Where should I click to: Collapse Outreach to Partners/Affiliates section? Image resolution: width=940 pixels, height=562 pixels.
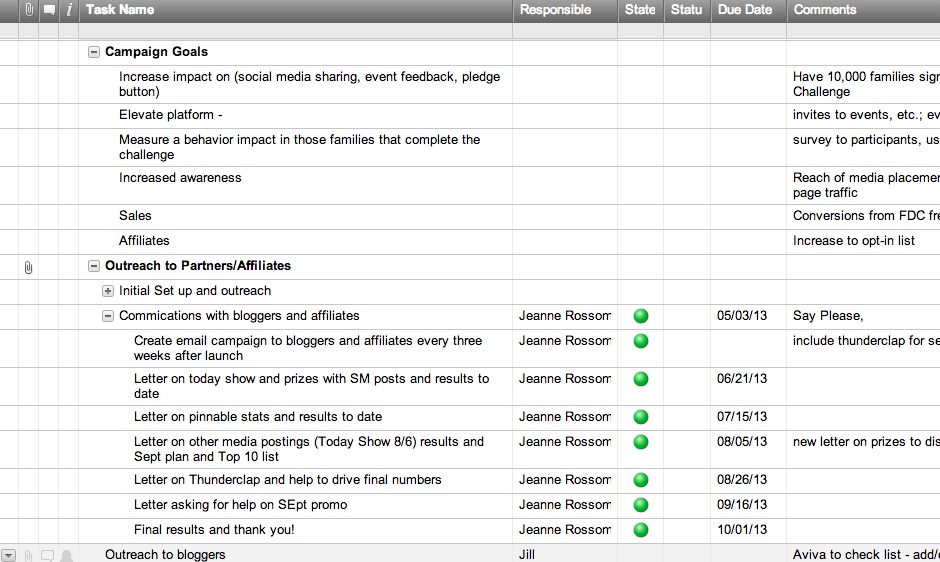[94, 266]
